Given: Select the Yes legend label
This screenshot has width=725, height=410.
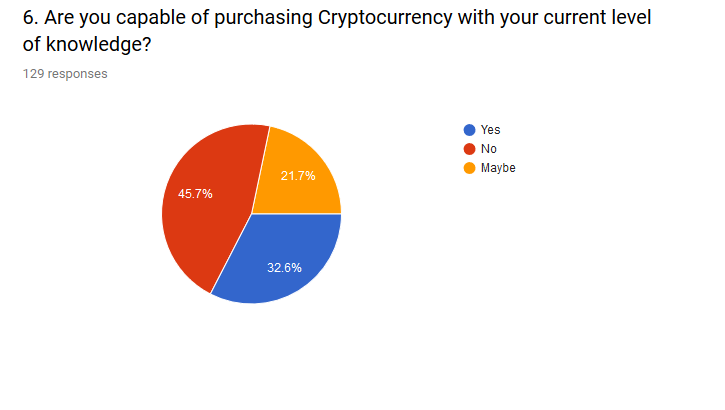Looking at the screenshot, I should pos(490,130).
